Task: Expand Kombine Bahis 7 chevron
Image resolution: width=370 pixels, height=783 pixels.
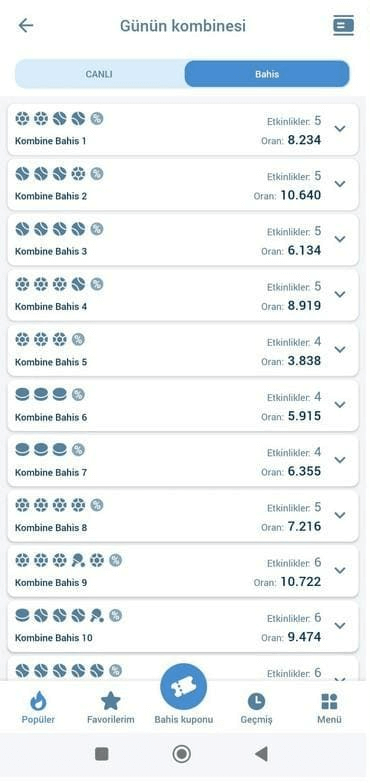Action: tap(340, 460)
